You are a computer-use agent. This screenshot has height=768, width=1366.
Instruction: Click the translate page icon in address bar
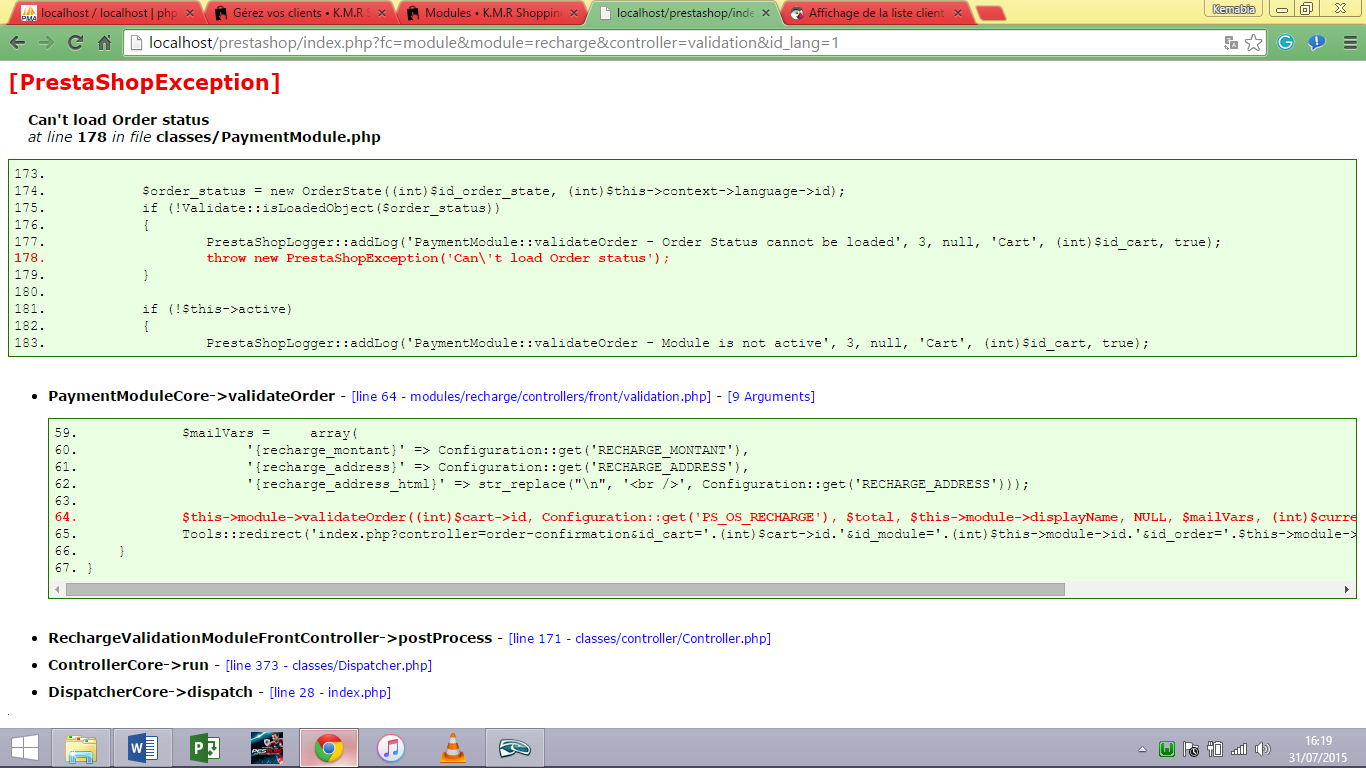click(1231, 43)
